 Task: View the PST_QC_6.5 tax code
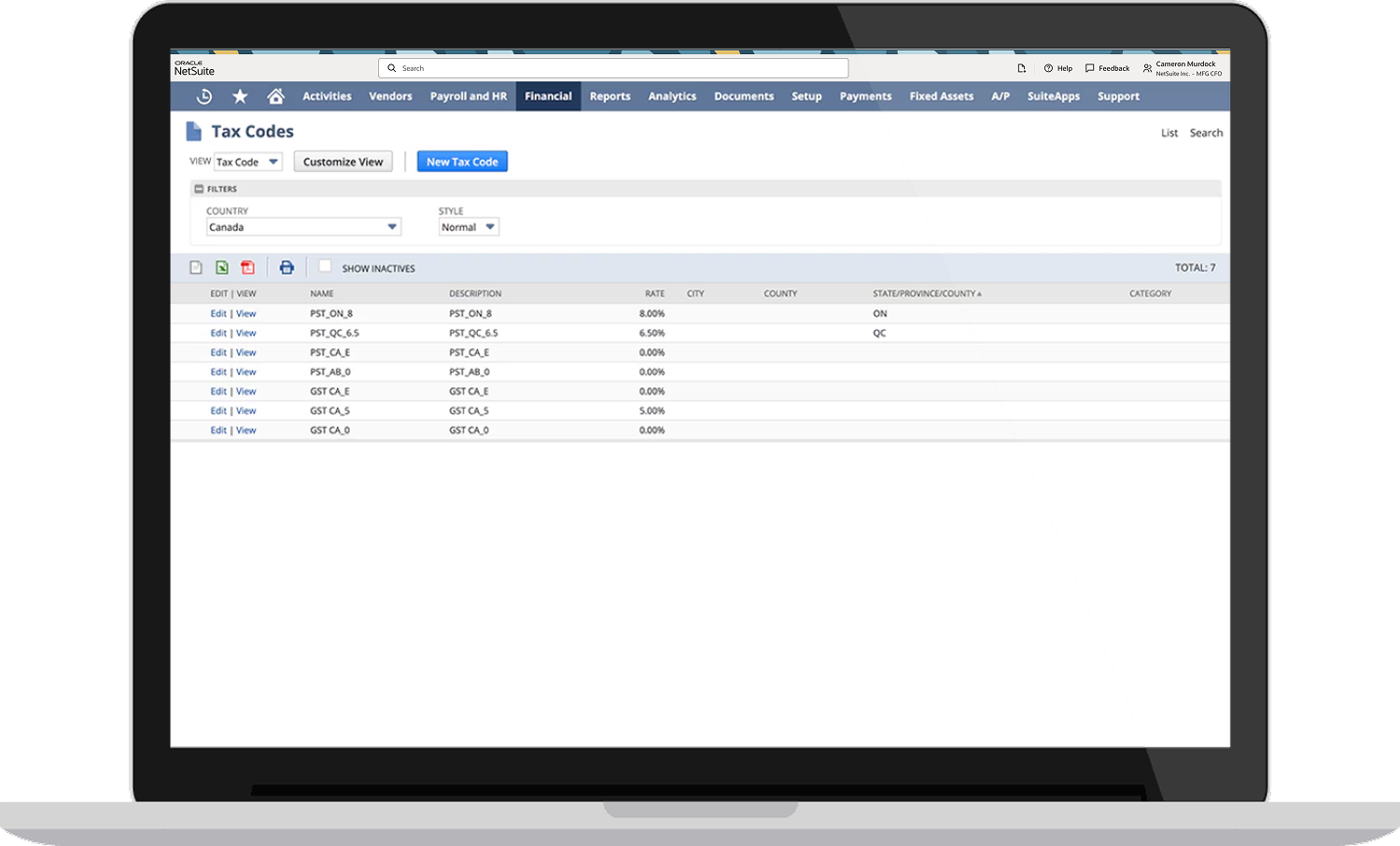(x=245, y=333)
